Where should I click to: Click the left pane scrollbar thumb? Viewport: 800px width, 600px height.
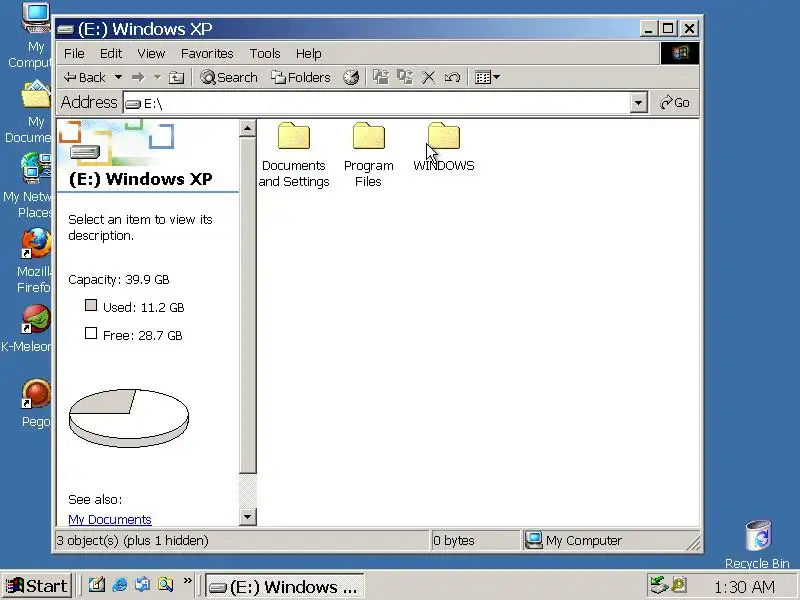click(x=247, y=305)
